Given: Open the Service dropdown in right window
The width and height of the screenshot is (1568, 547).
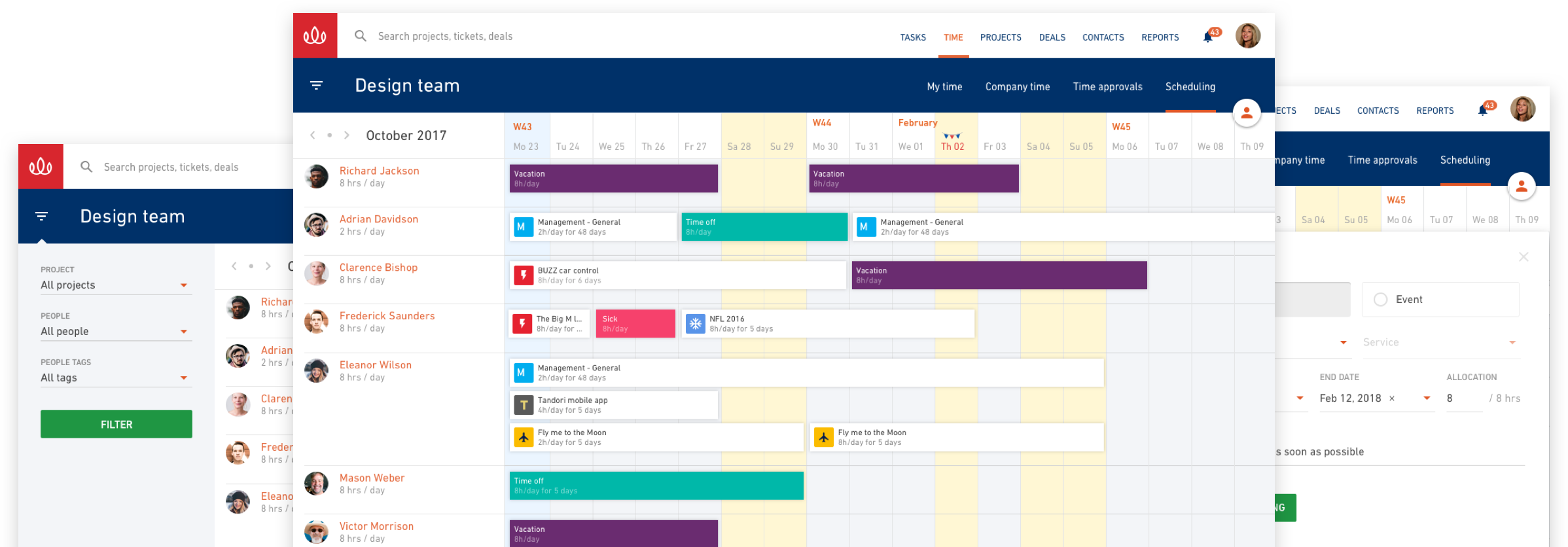Looking at the screenshot, I should [1441, 342].
